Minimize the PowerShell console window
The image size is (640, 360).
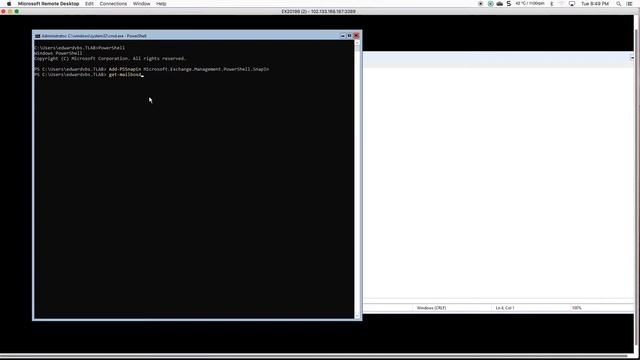(x=343, y=36)
